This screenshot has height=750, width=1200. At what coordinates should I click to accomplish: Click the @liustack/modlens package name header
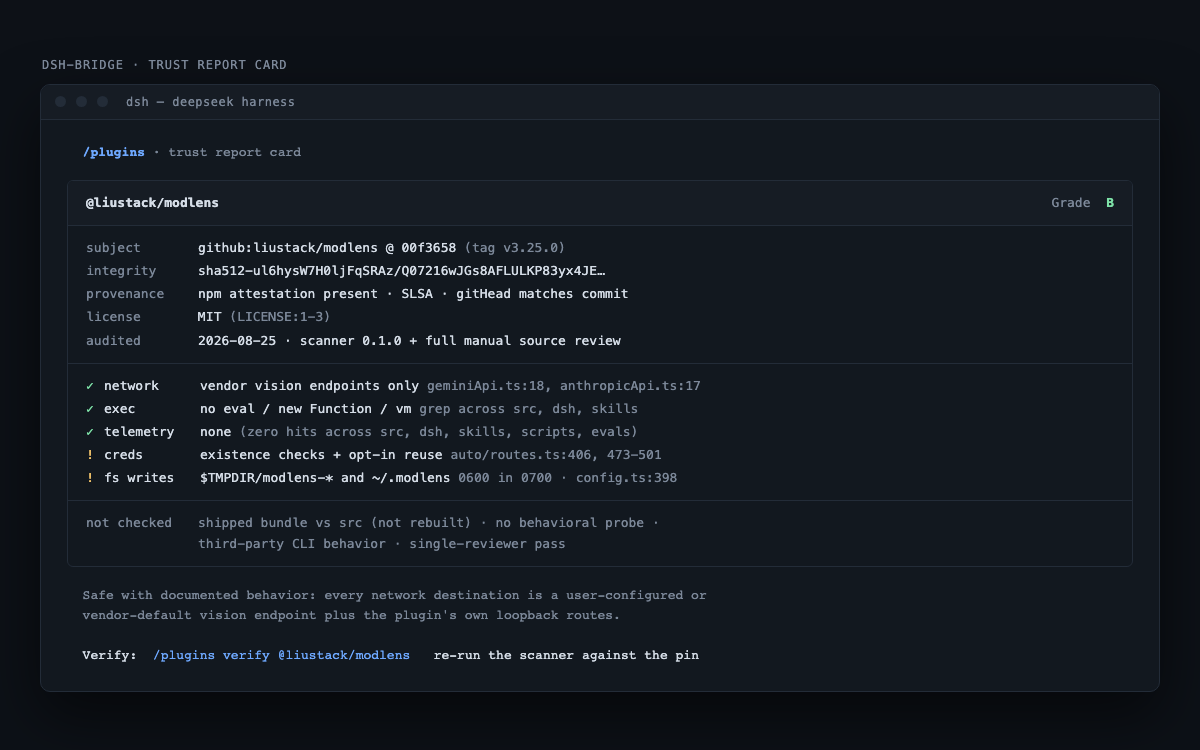[x=152, y=203]
